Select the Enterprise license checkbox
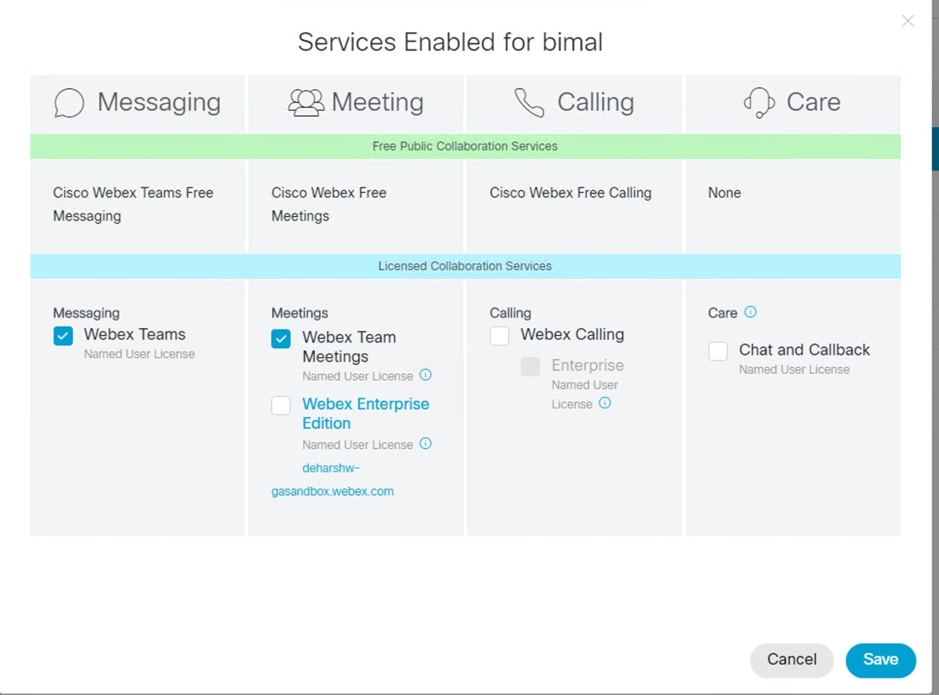Viewport: 939px width, 695px height. click(x=530, y=367)
